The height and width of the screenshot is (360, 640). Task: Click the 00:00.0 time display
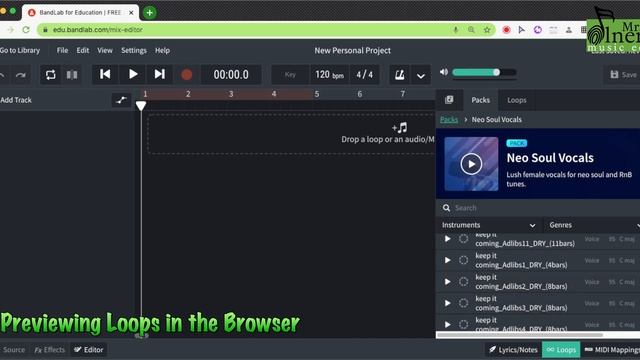[x=231, y=75]
